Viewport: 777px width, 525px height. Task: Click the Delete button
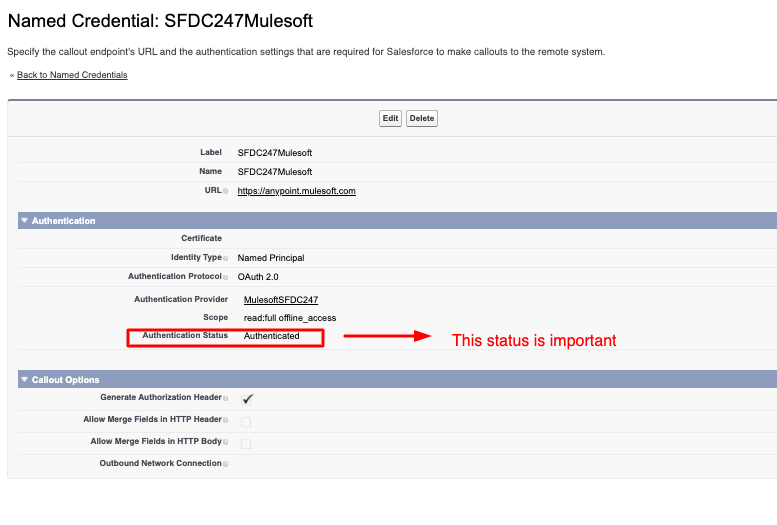[422, 118]
